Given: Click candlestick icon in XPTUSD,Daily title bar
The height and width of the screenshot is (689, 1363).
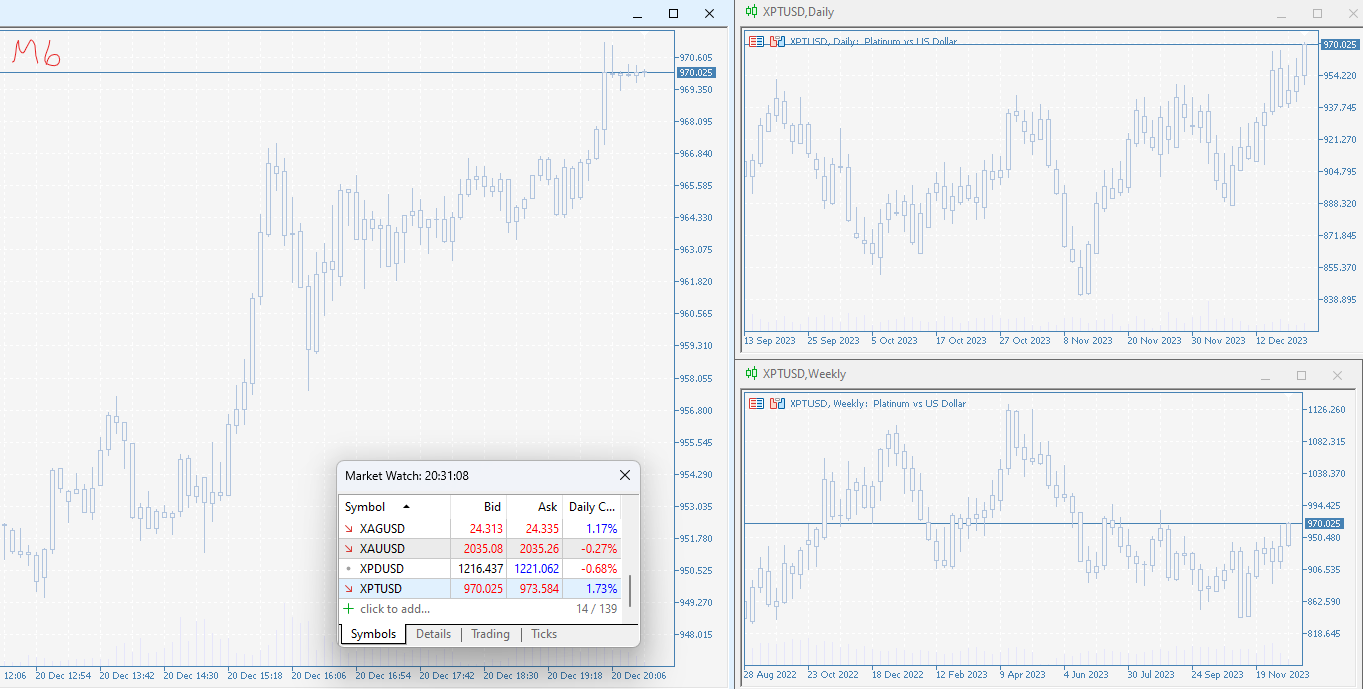Looking at the screenshot, I should click(x=751, y=12).
